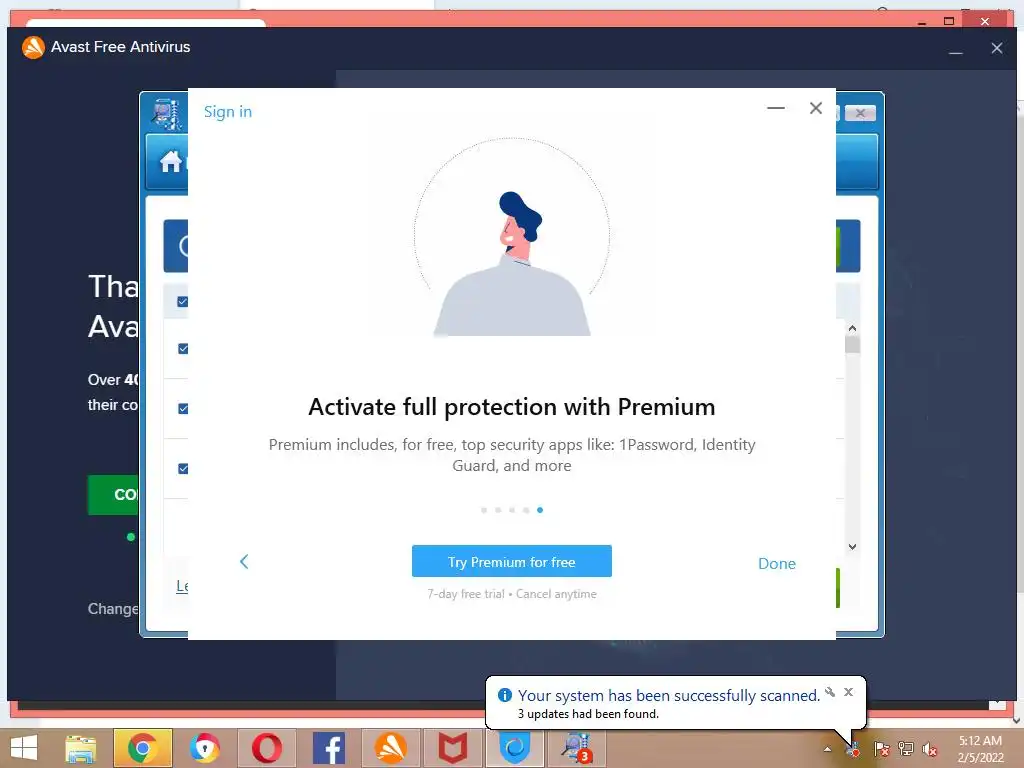Open muted volume tray icon
This screenshot has height=768, width=1024.
pos(930,749)
